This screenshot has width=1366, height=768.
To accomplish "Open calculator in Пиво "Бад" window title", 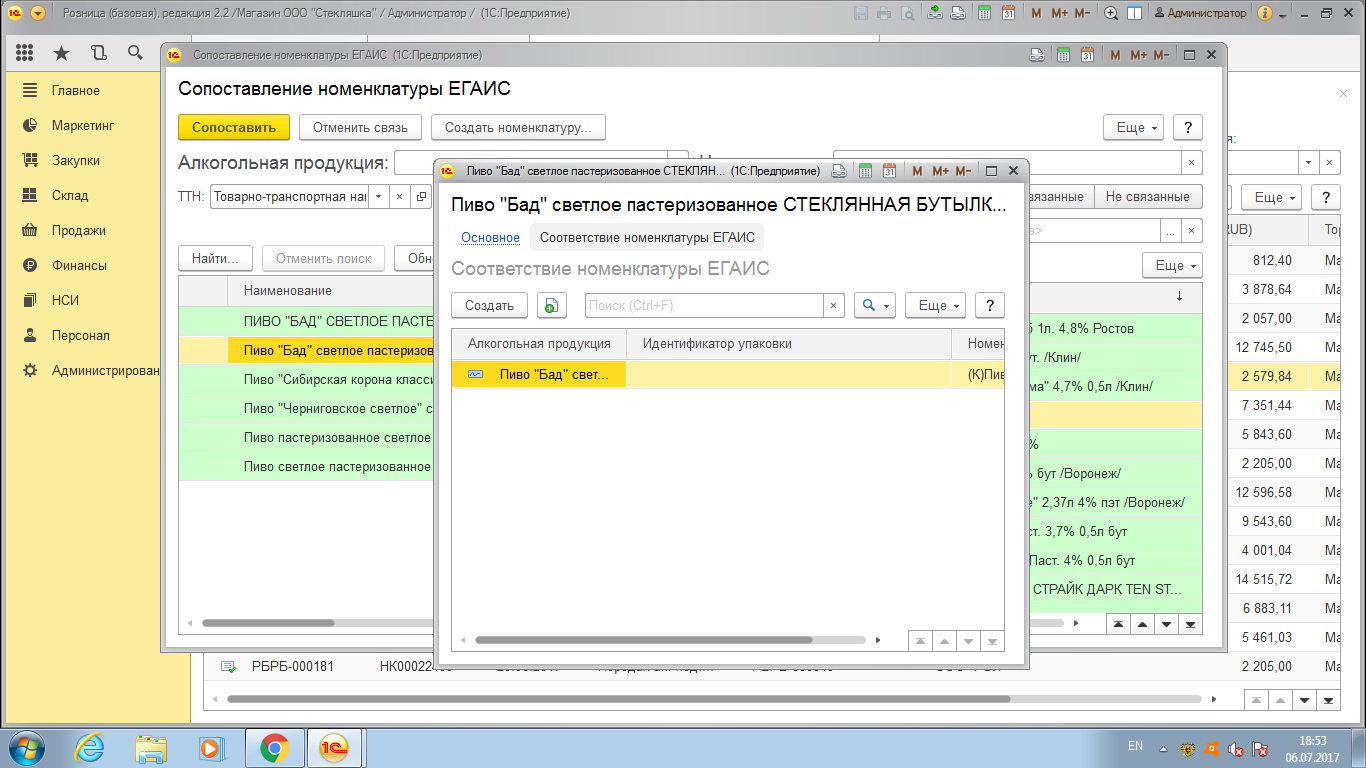I will tap(865, 171).
